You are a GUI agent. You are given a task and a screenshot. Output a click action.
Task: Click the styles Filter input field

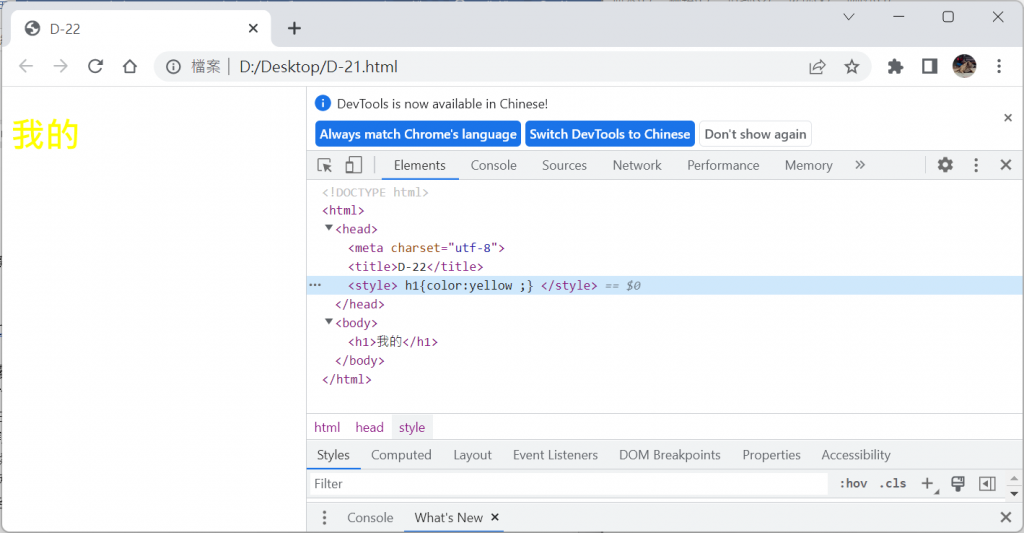click(568, 483)
